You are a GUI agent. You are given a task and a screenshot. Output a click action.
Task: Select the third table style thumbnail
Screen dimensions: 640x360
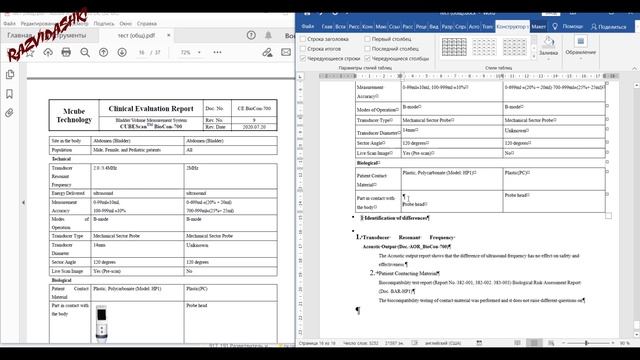(515, 47)
